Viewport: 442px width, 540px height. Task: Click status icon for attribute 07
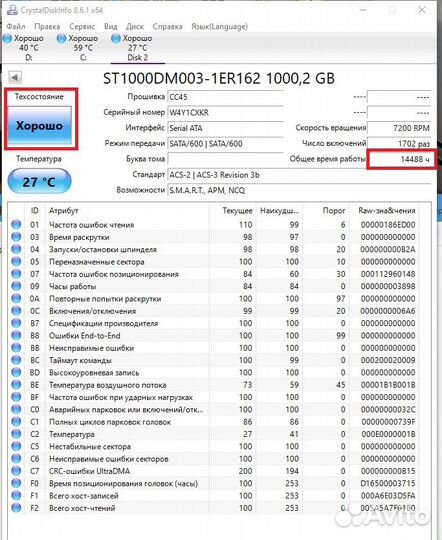16,274
